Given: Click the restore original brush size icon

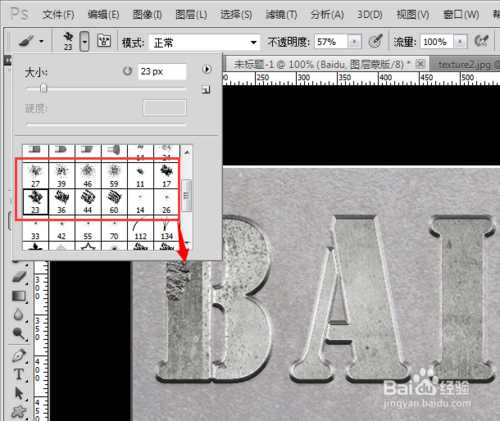Looking at the screenshot, I should click(x=127, y=71).
